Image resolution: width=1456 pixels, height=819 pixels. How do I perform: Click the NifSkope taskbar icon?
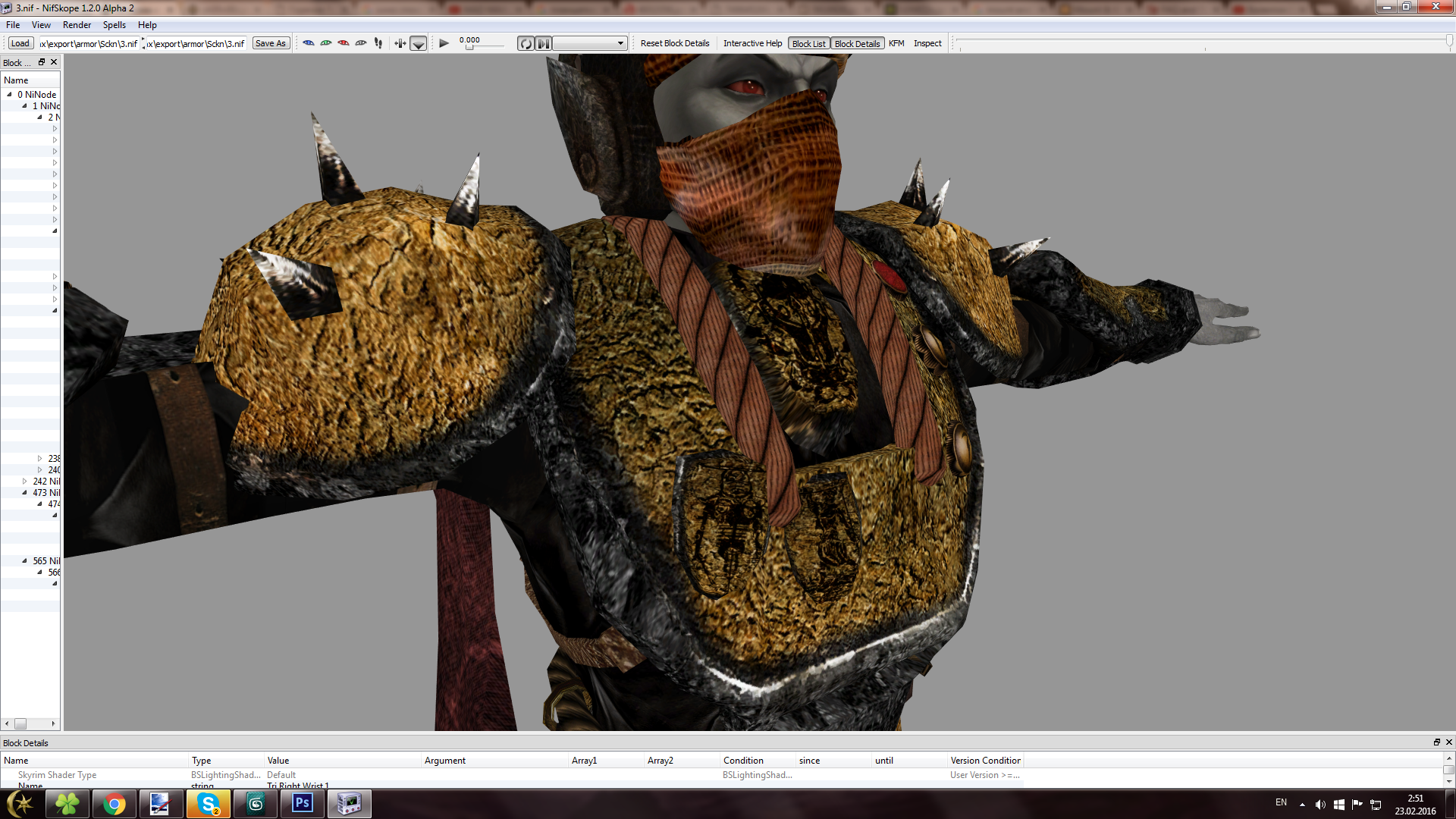click(x=350, y=804)
